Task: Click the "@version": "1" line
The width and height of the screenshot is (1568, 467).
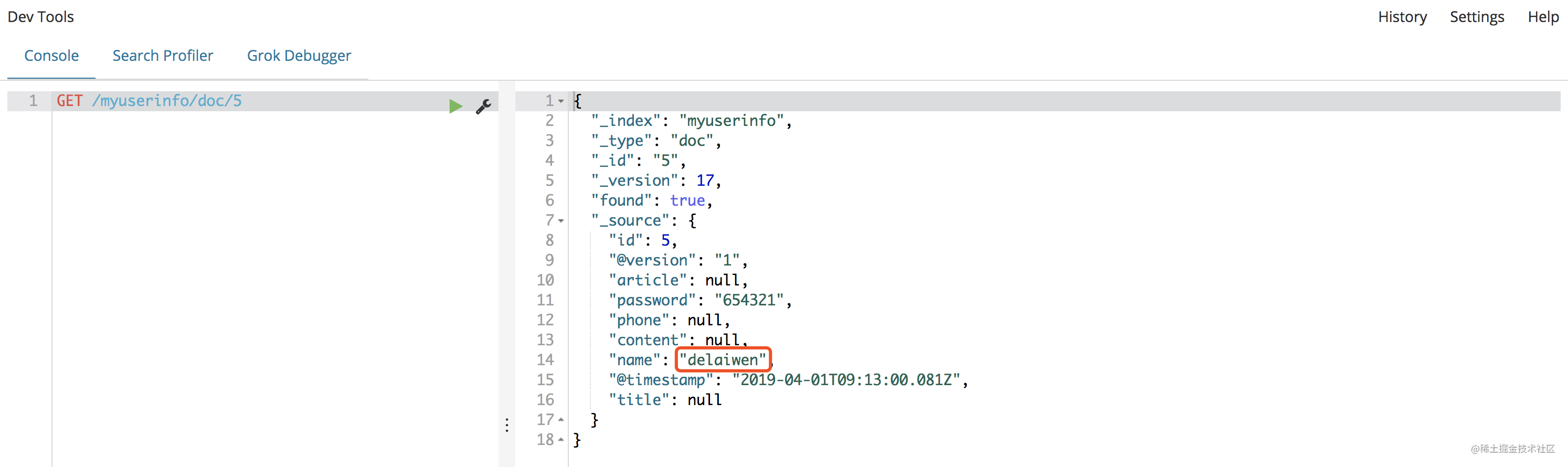Action: click(x=678, y=260)
